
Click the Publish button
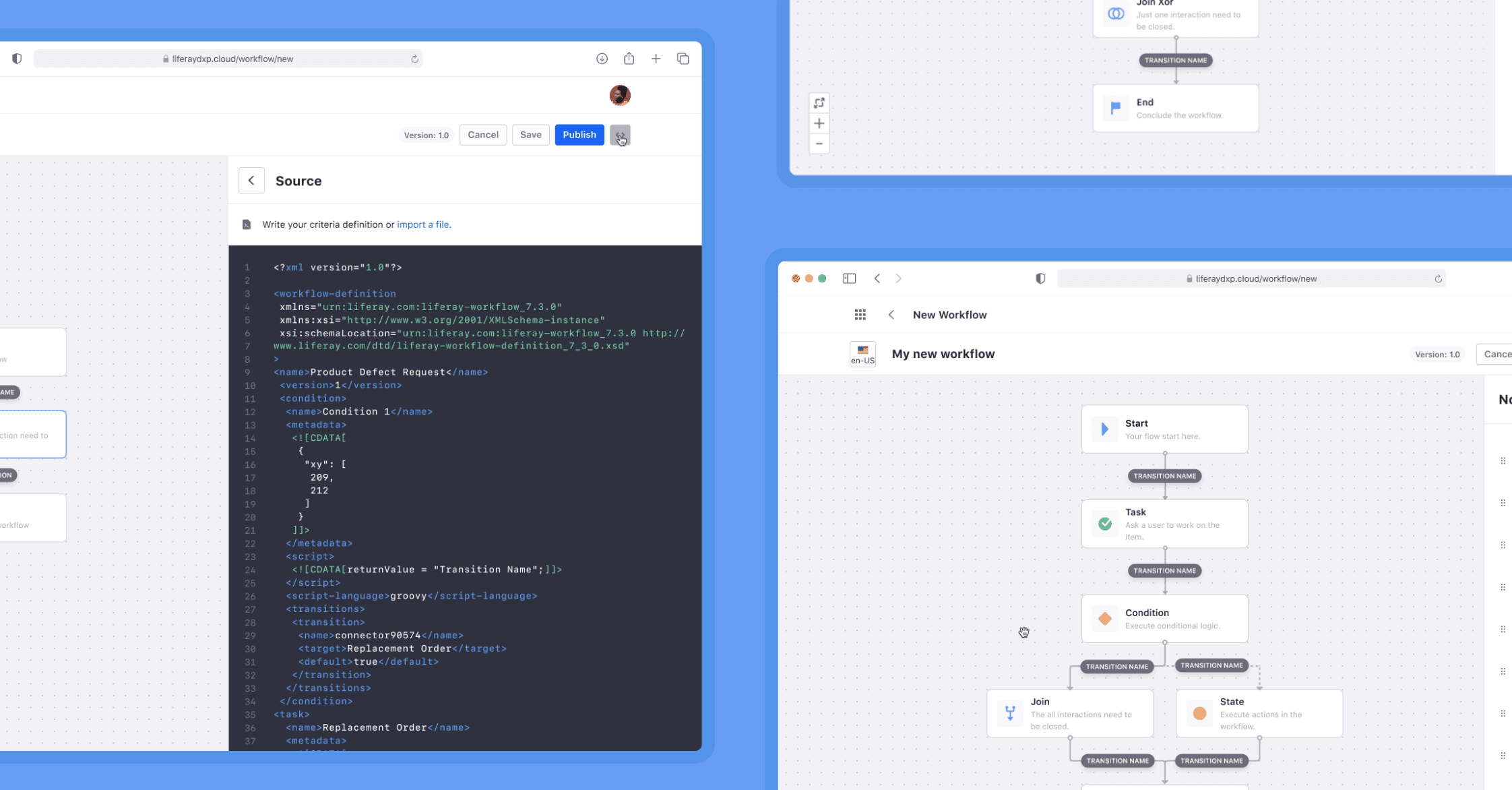tap(579, 135)
